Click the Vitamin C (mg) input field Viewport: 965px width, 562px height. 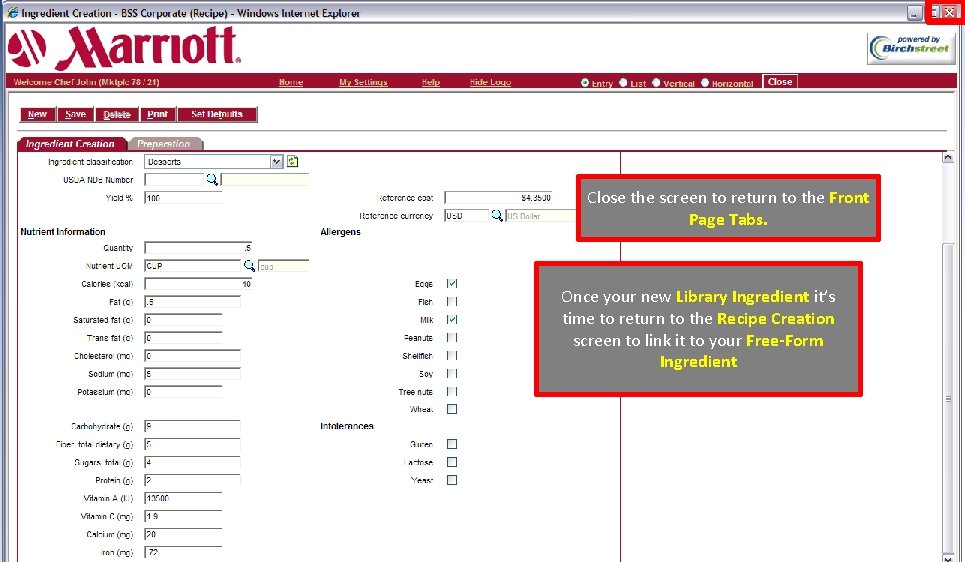click(183, 516)
